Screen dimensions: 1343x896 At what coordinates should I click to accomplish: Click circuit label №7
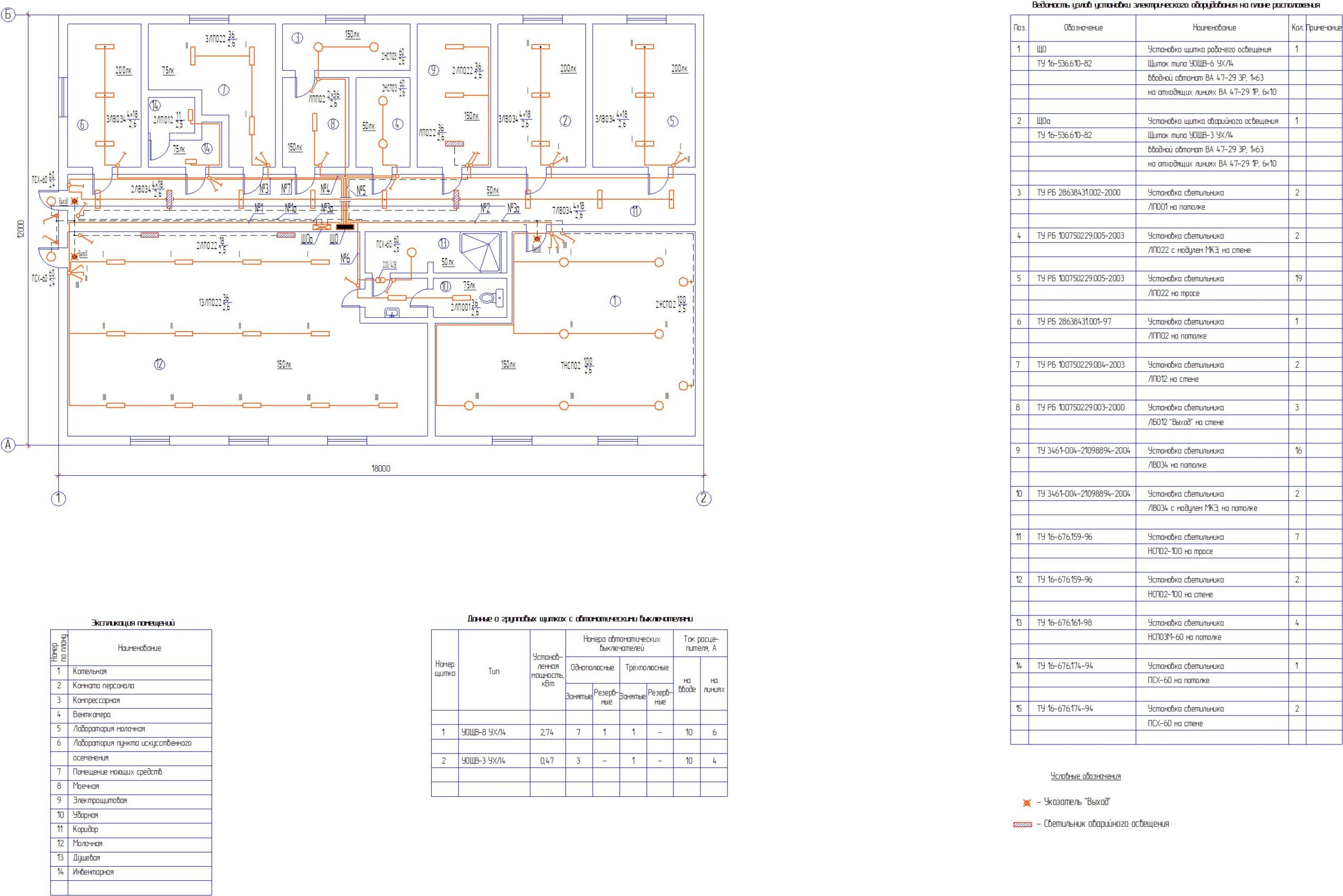tap(287, 188)
